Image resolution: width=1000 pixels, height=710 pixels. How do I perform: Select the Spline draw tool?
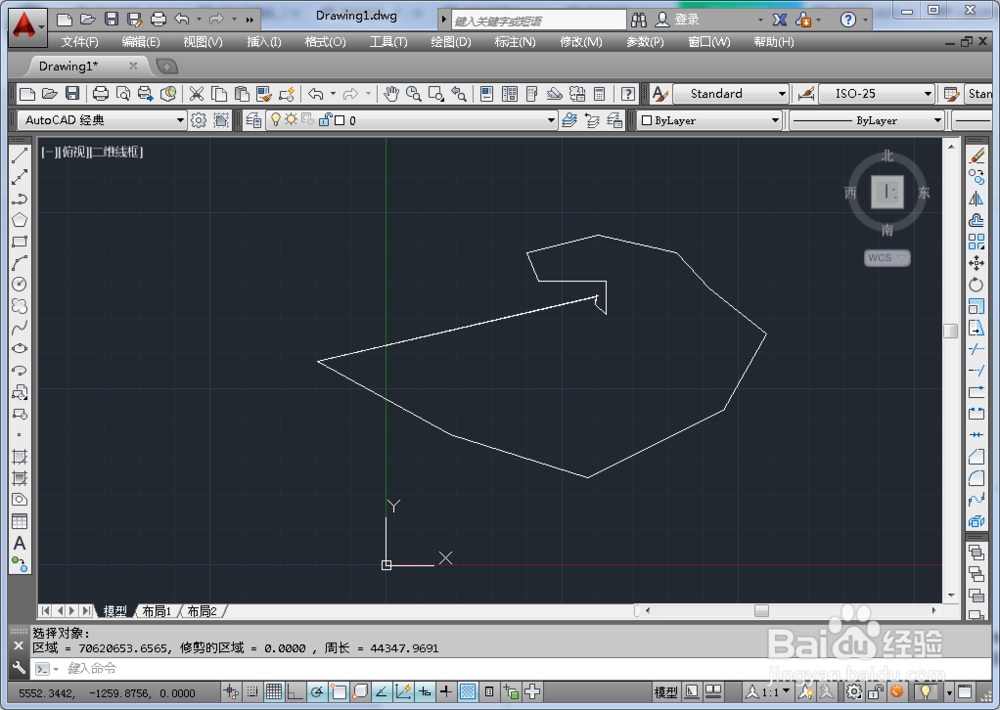click(20, 328)
